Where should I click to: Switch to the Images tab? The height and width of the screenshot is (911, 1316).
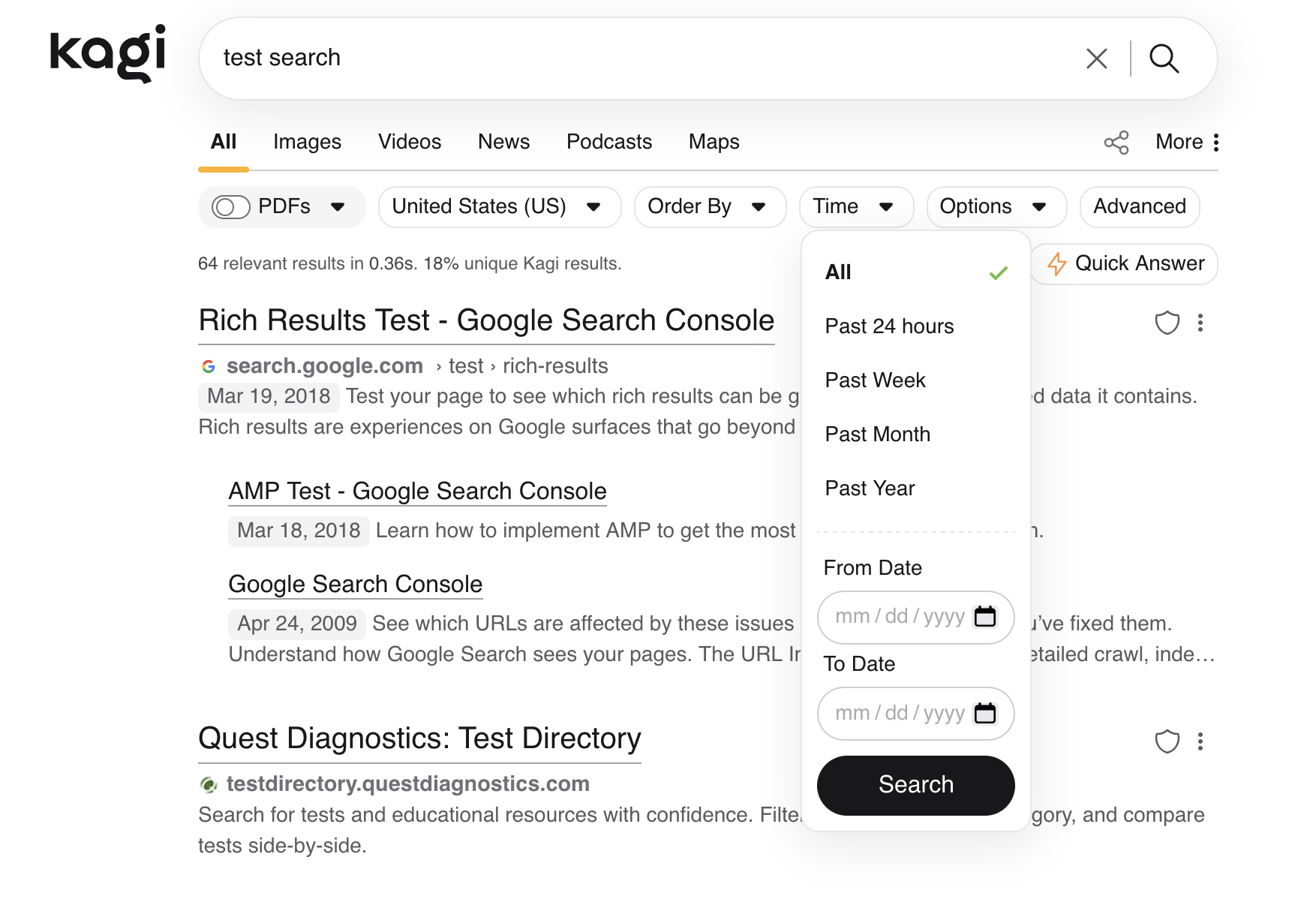pos(307,141)
